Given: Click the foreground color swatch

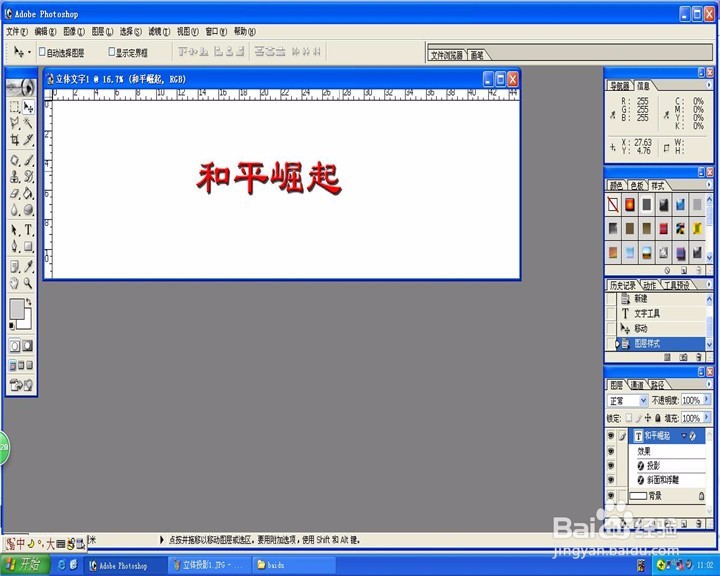Looking at the screenshot, I should [x=17, y=308].
